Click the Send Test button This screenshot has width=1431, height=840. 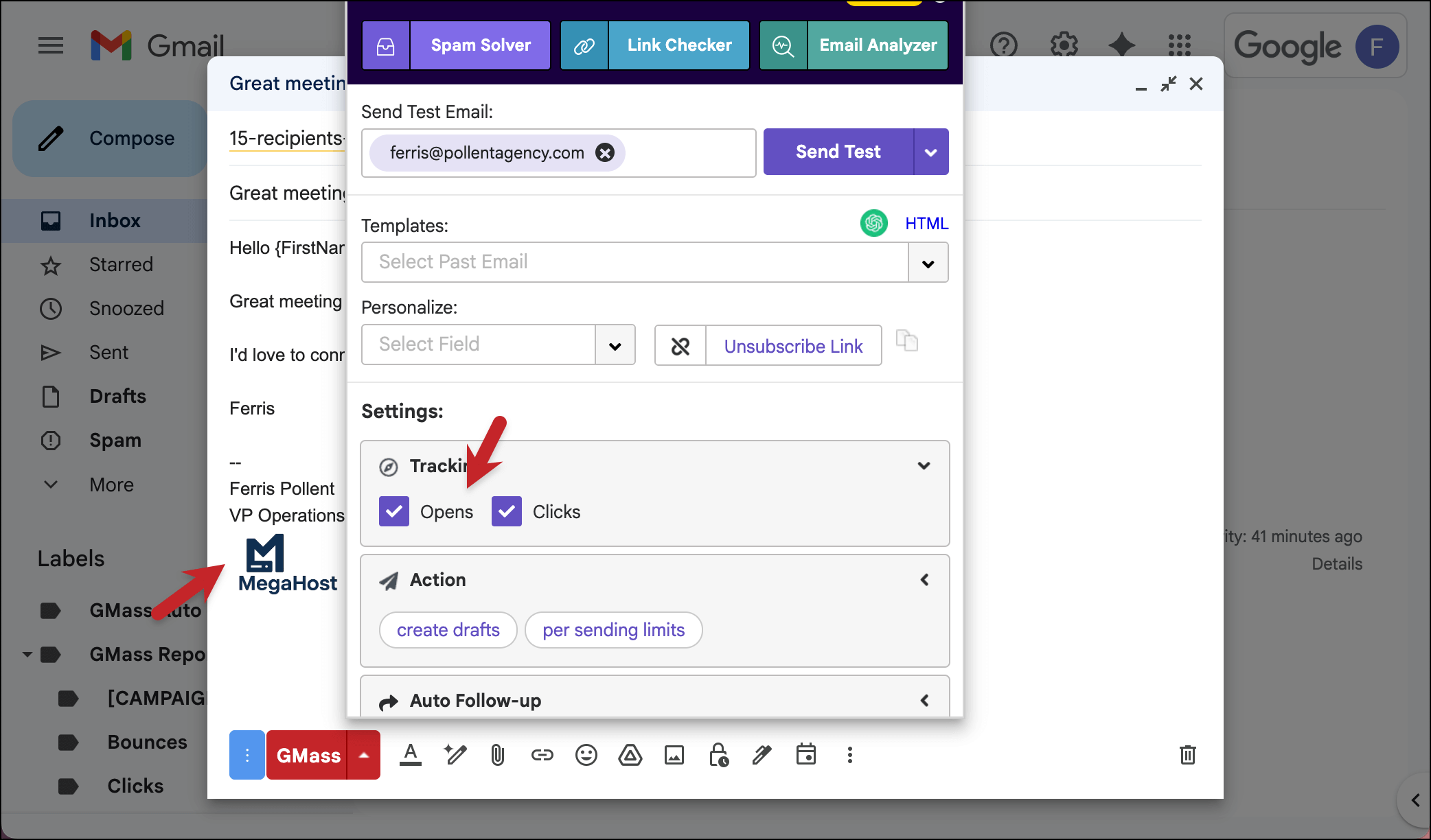pyautogui.click(x=838, y=152)
